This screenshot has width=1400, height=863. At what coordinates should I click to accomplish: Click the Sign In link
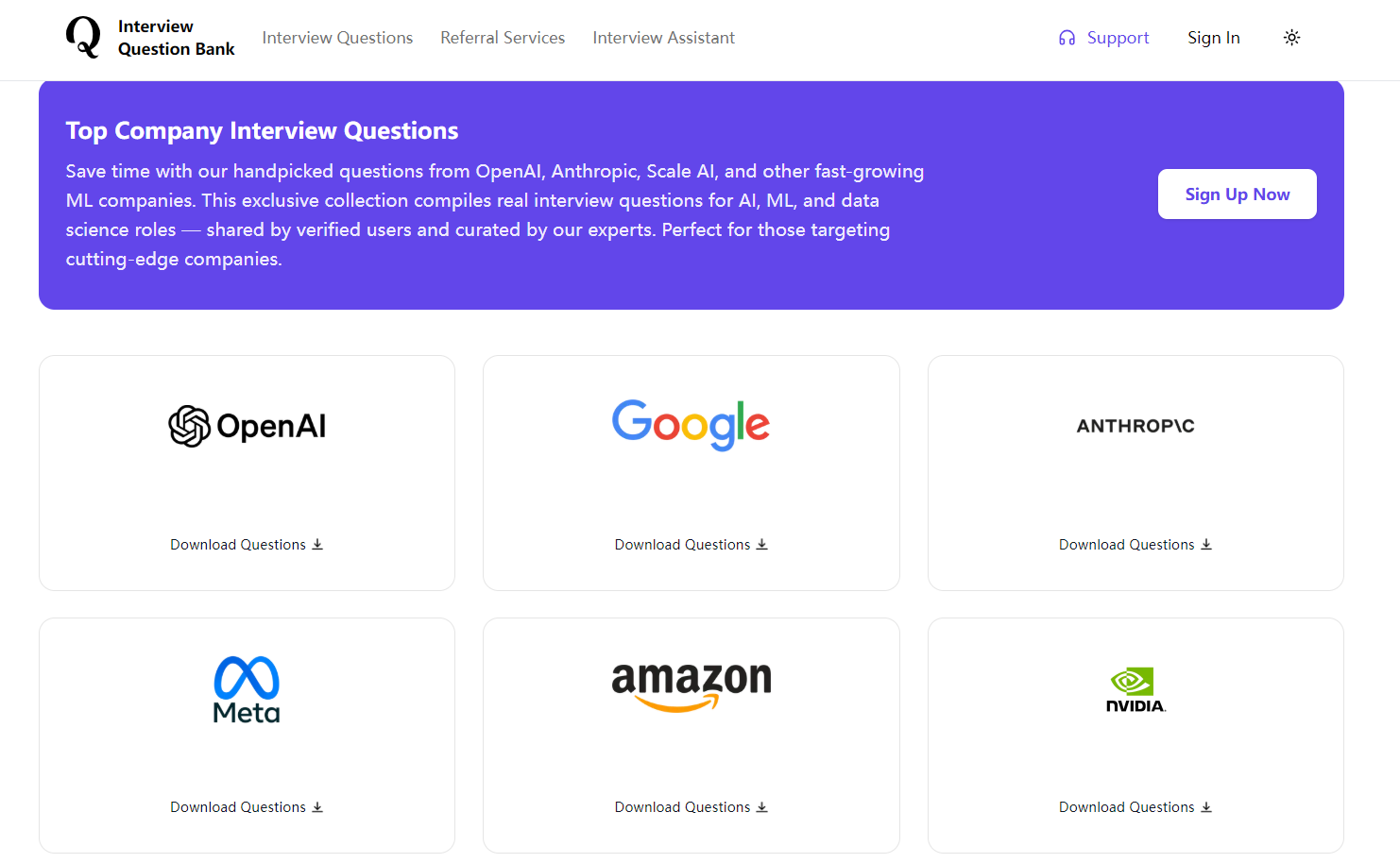click(x=1213, y=38)
